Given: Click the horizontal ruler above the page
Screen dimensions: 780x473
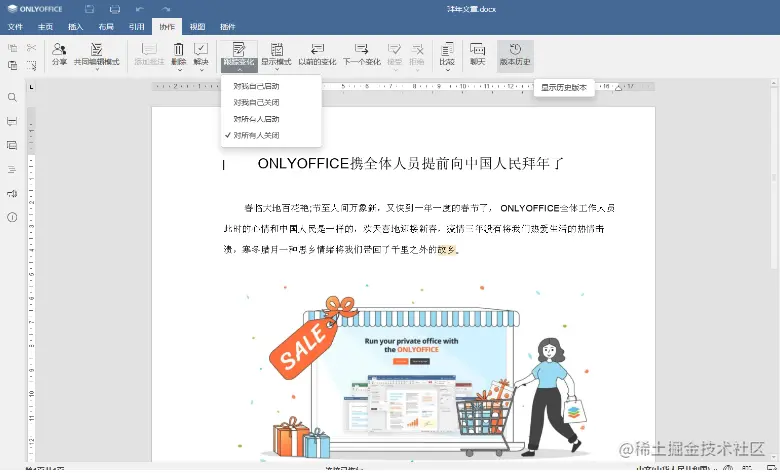Looking at the screenshot, I should (x=403, y=87).
